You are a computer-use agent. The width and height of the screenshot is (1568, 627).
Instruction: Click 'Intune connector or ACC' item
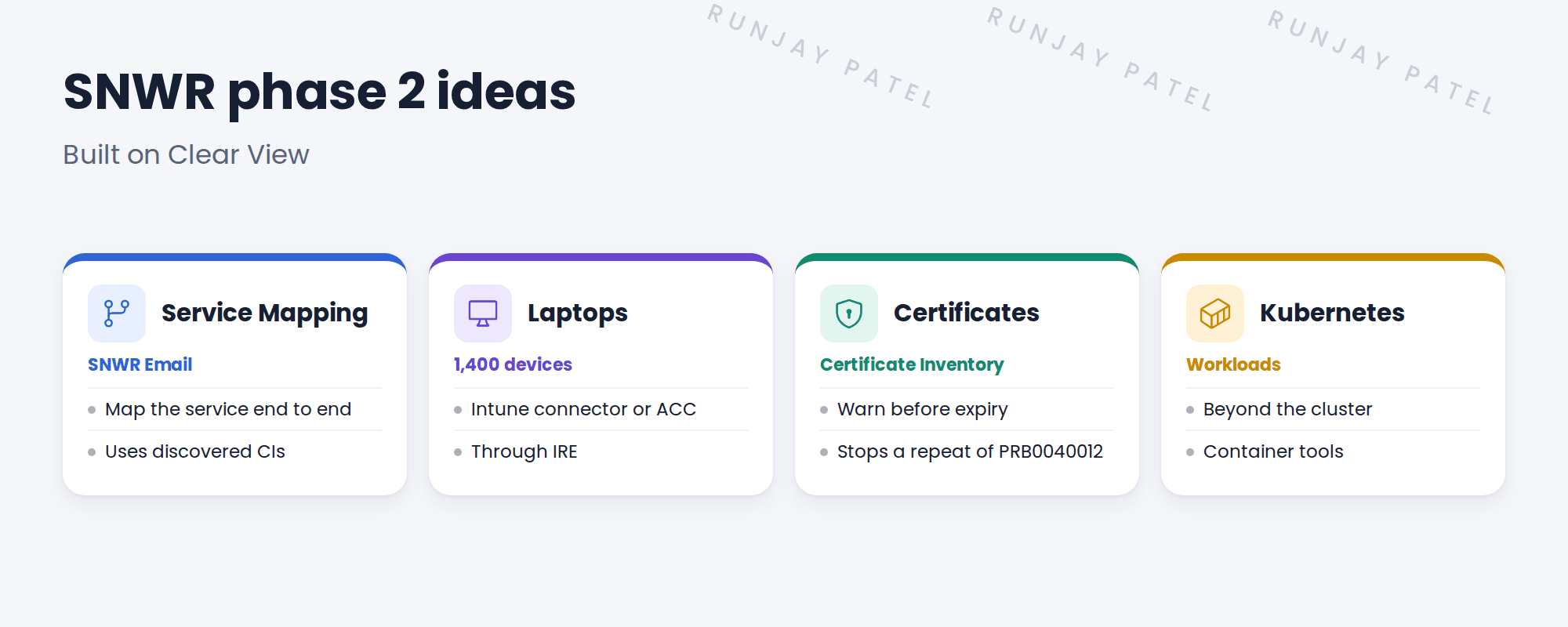click(x=583, y=409)
